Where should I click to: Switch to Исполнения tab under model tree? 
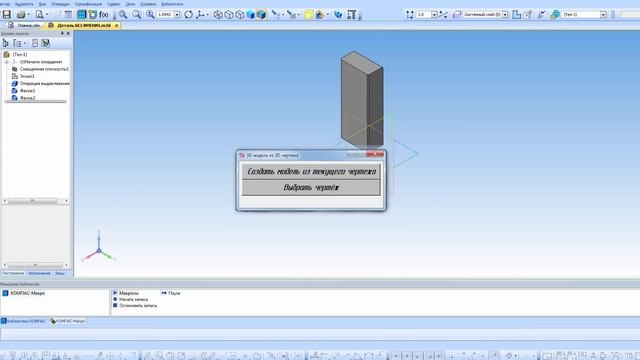pyautogui.click(x=40, y=273)
